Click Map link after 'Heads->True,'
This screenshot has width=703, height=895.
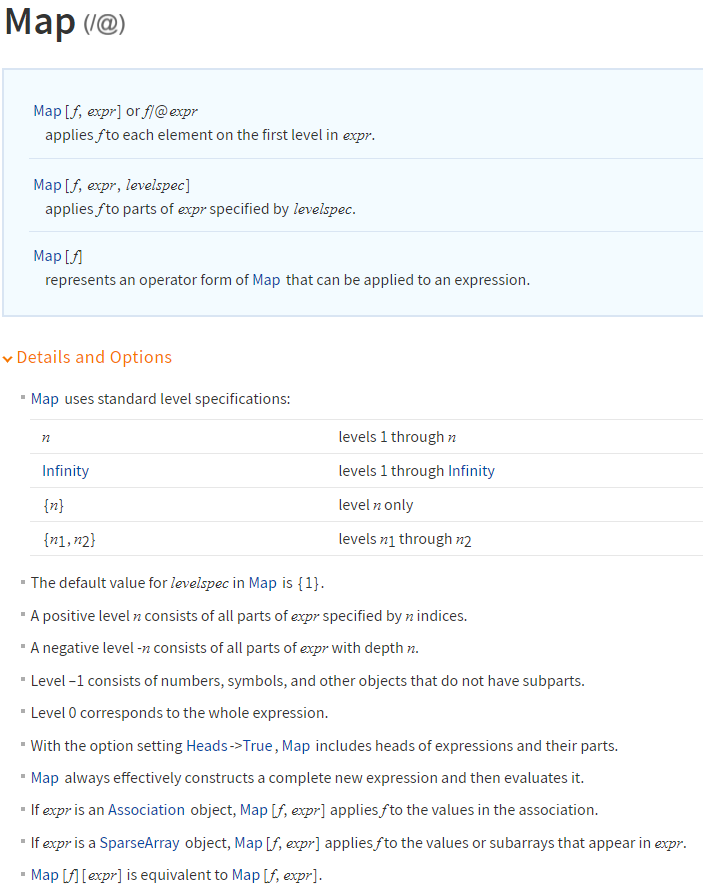(x=296, y=746)
